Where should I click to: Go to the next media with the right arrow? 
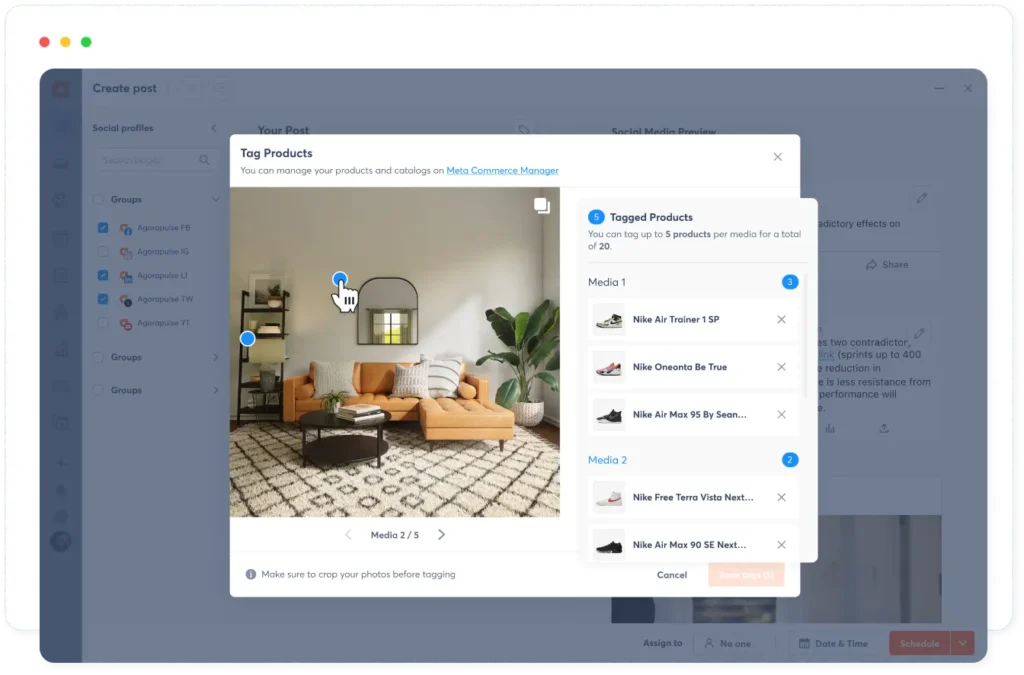(441, 535)
